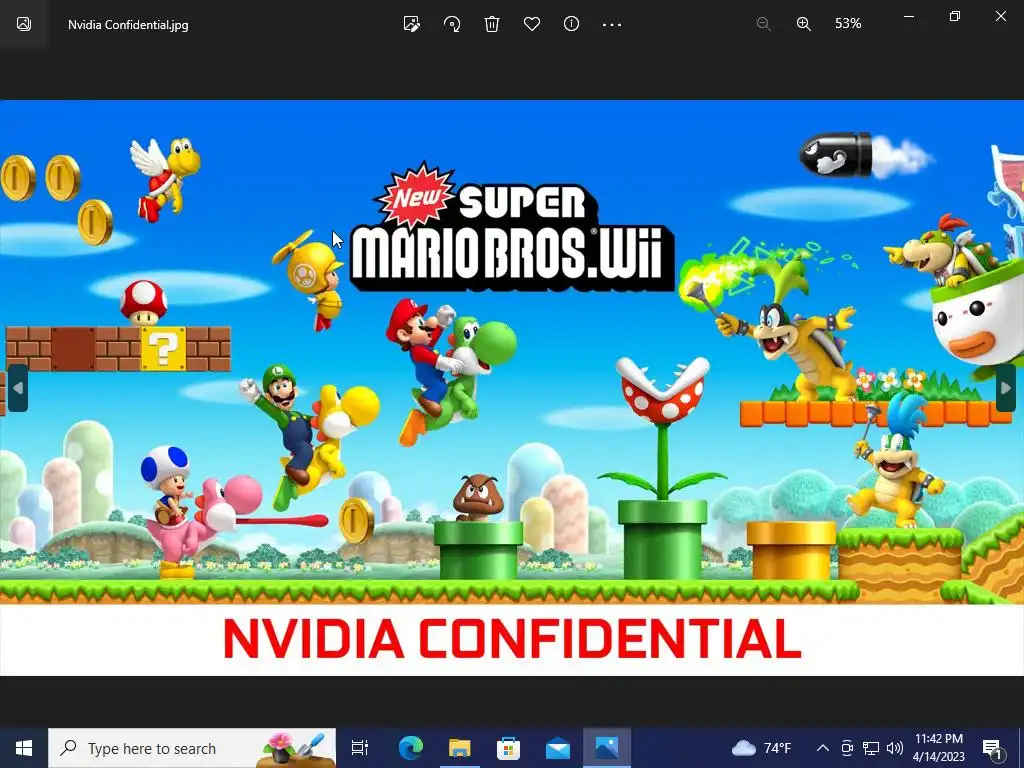Open Microsoft Store from the taskbar

(x=509, y=748)
